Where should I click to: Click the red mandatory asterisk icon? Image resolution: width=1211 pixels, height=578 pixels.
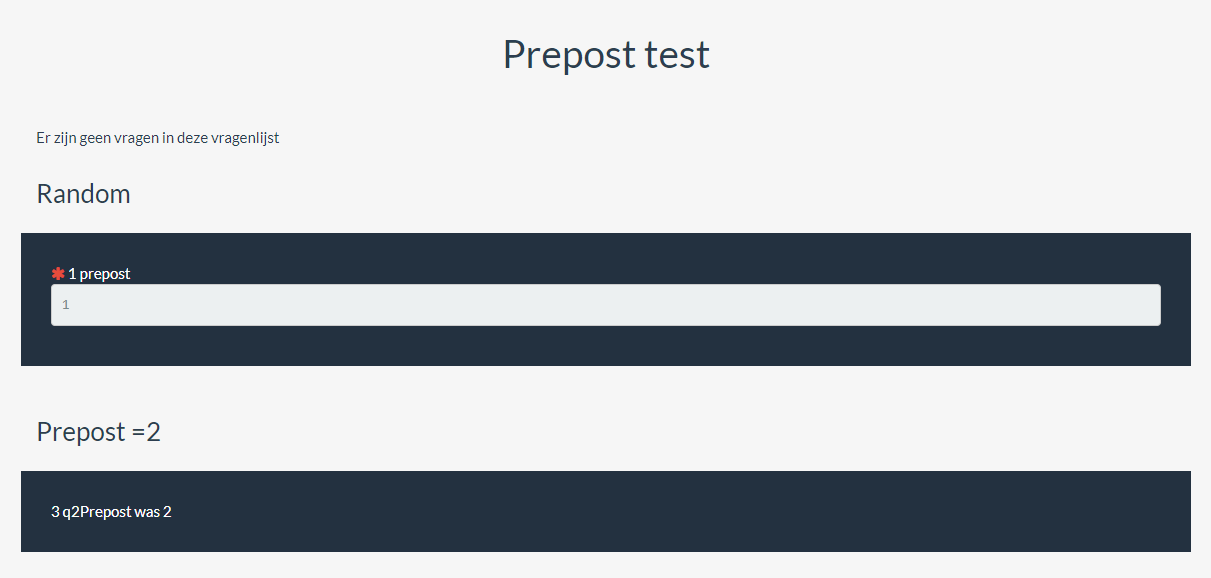click(58, 273)
